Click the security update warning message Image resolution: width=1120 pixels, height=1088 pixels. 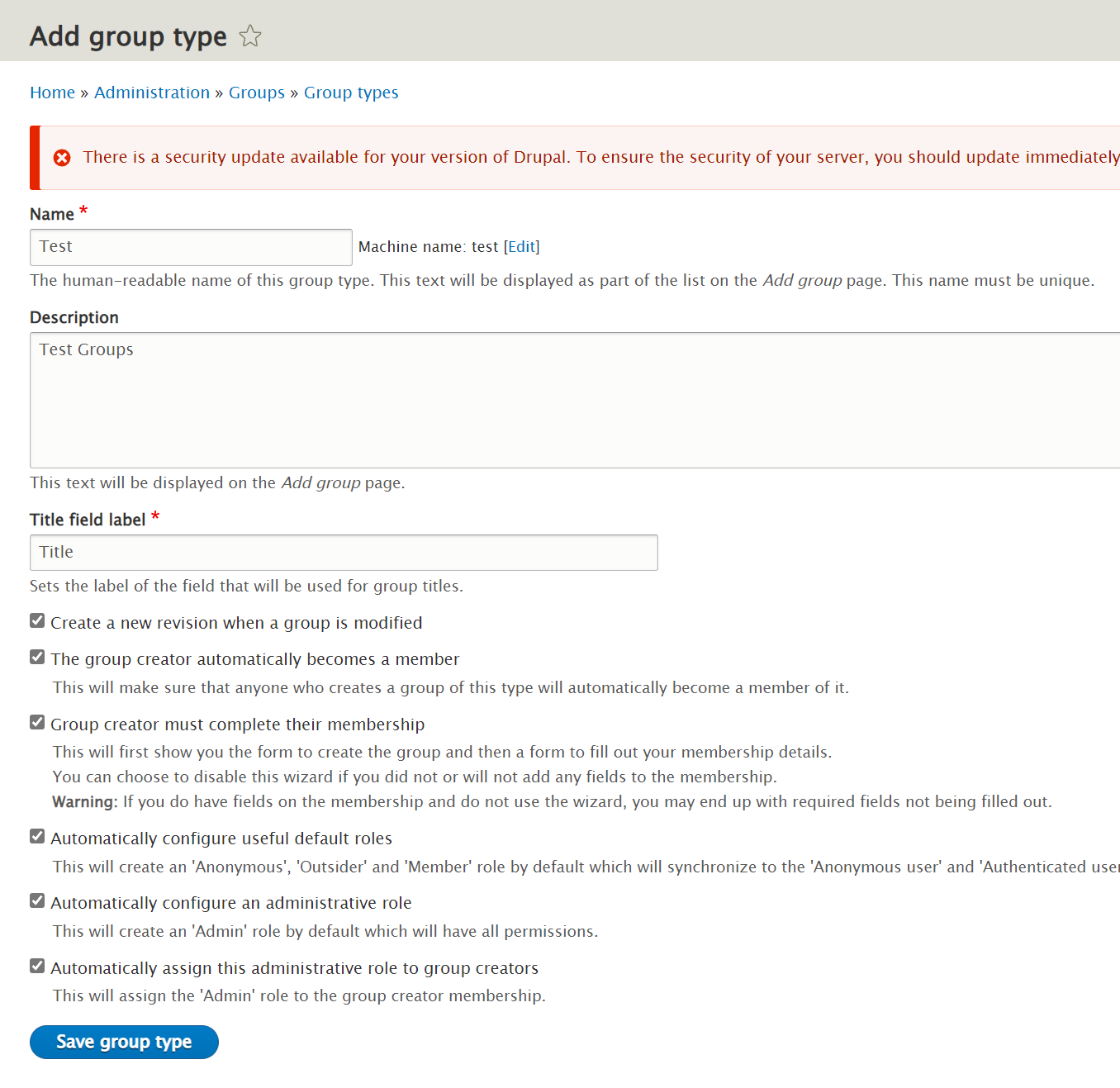click(x=578, y=157)
